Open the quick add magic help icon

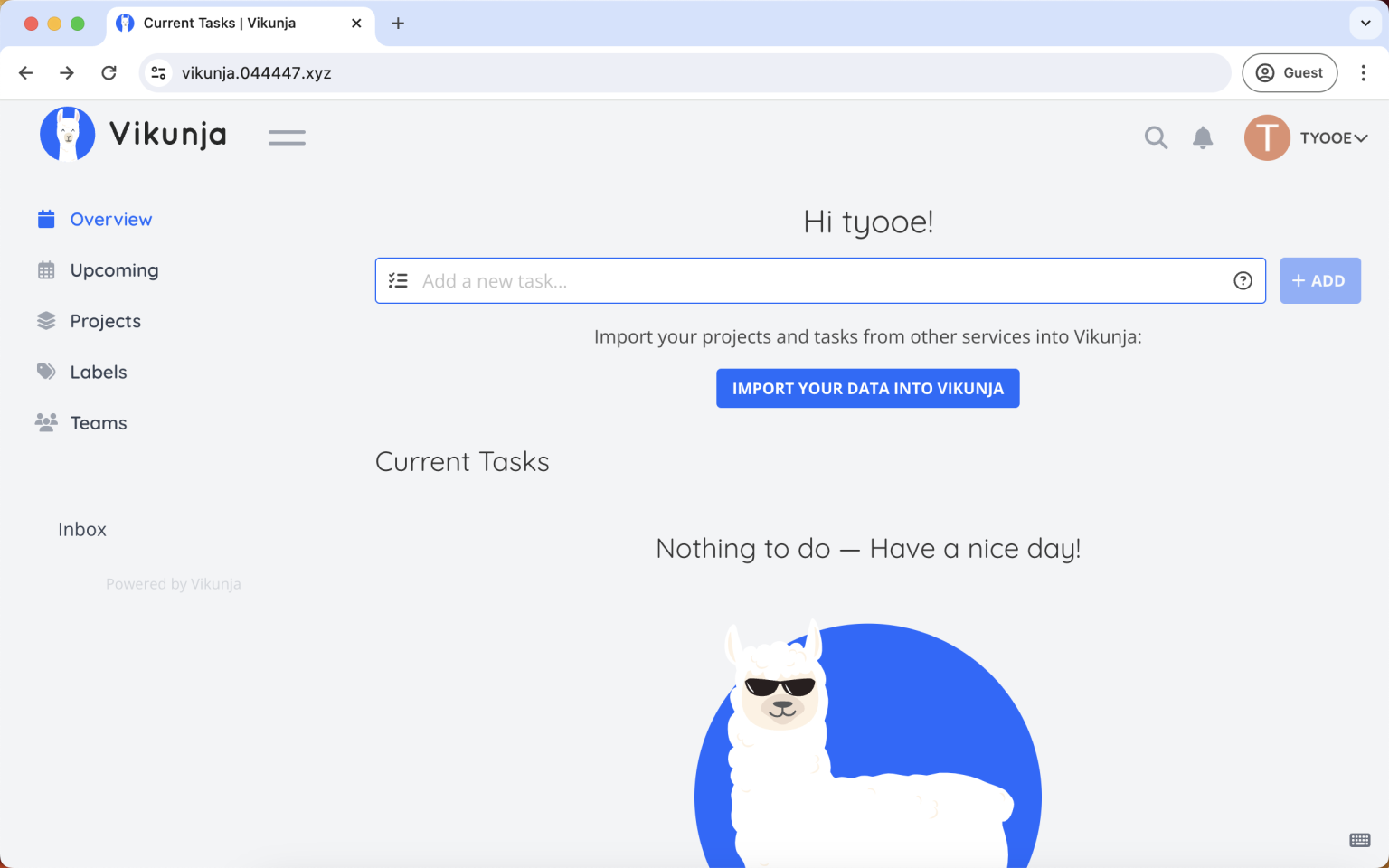tap(1243, 280)
